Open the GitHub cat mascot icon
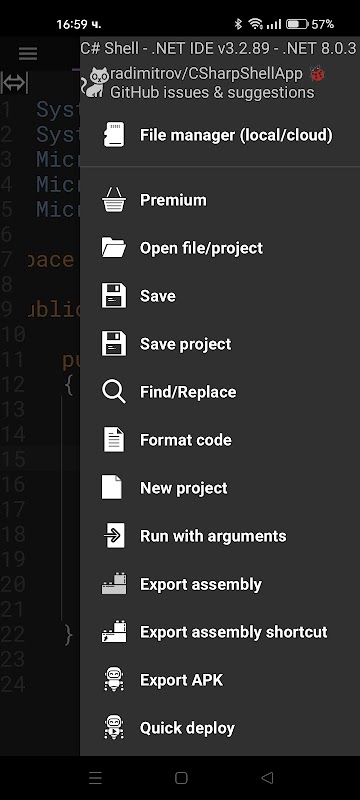This screenshot has height=800, width=360. [x=94, y=83]
